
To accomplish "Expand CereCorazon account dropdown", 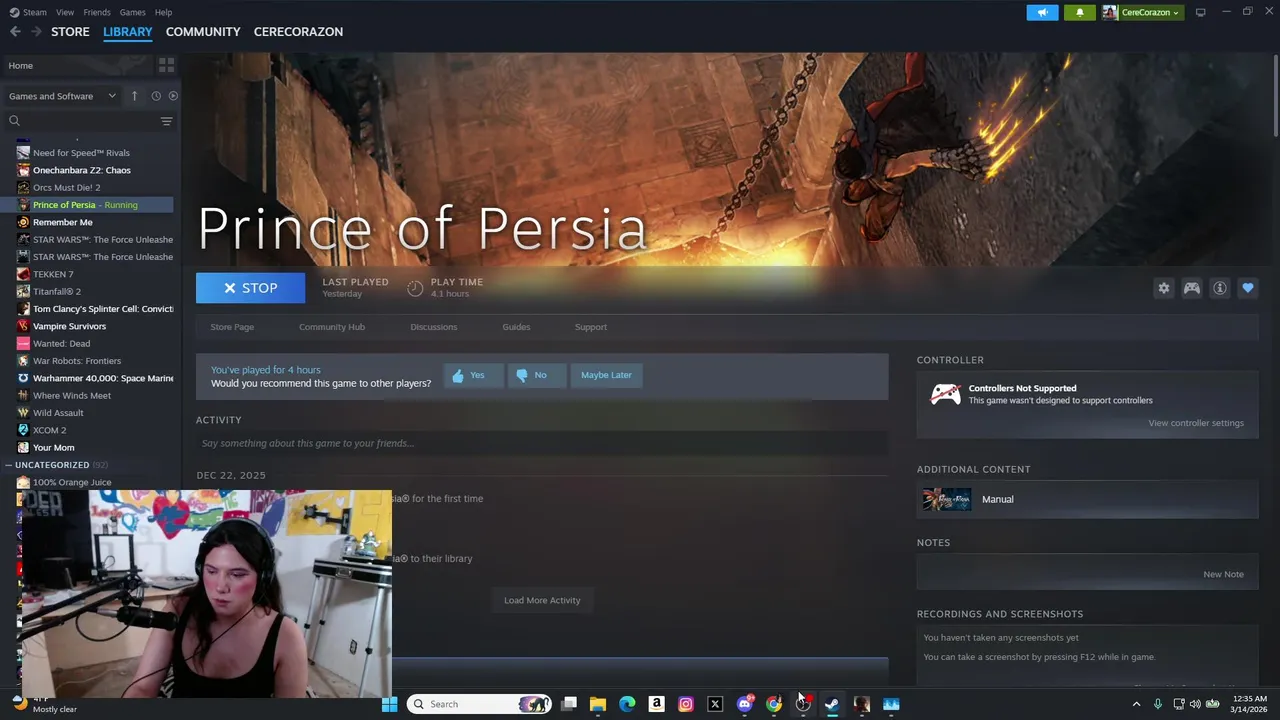I will (1142, 12).
